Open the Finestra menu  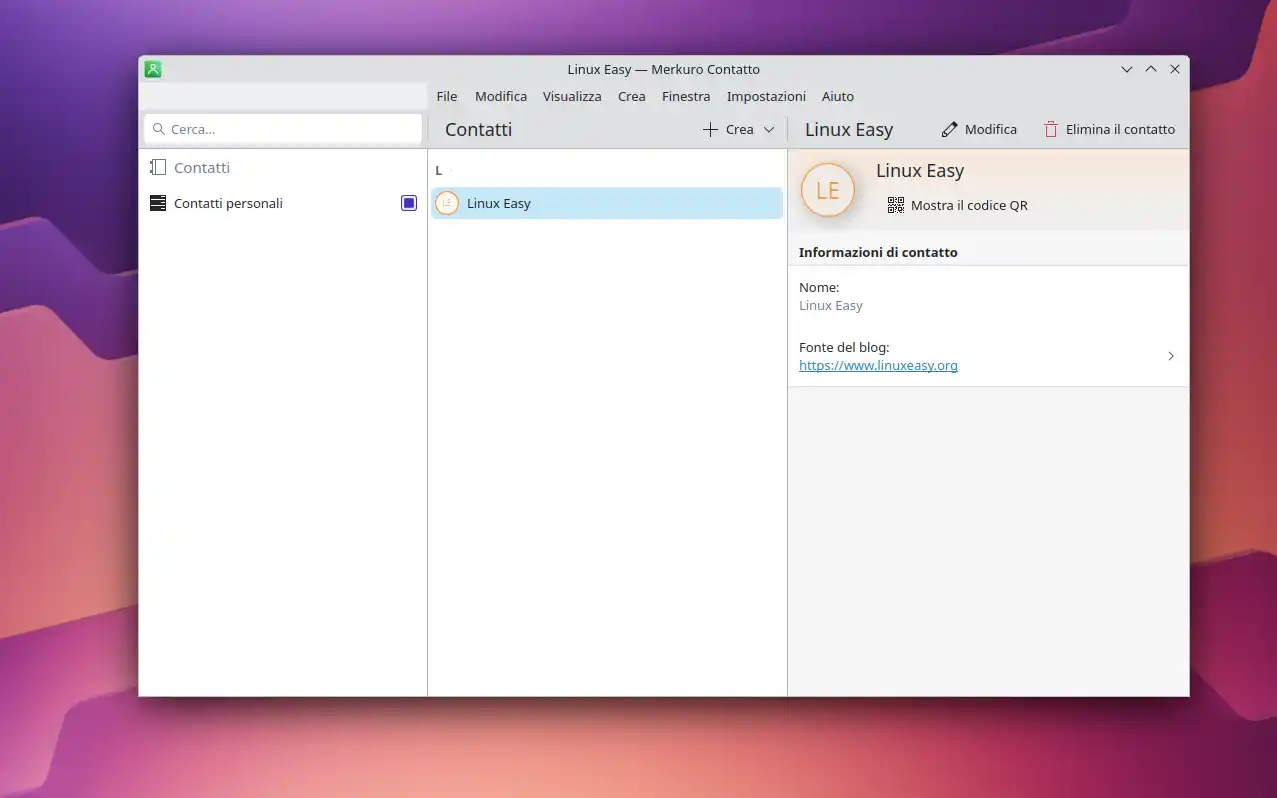686,96
